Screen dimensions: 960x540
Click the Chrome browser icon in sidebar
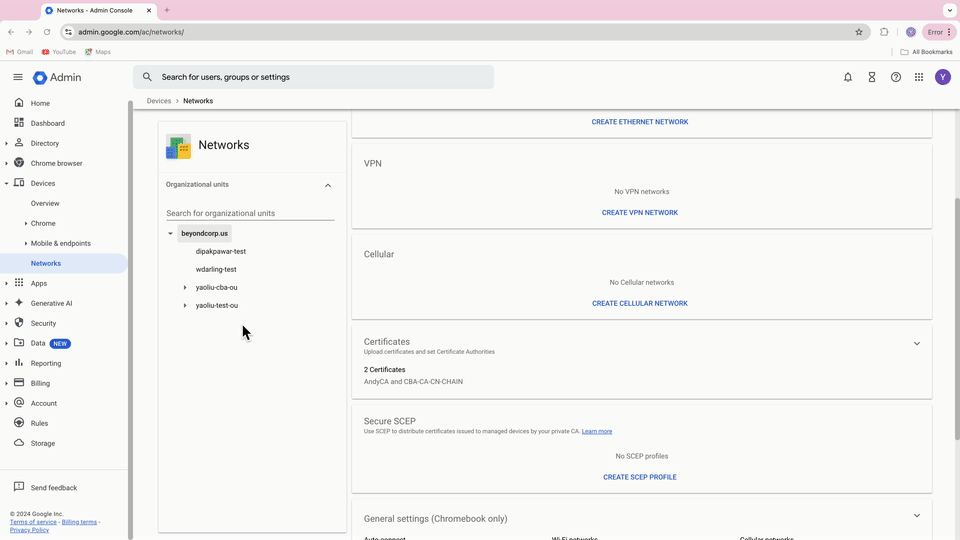pos(19,163)
